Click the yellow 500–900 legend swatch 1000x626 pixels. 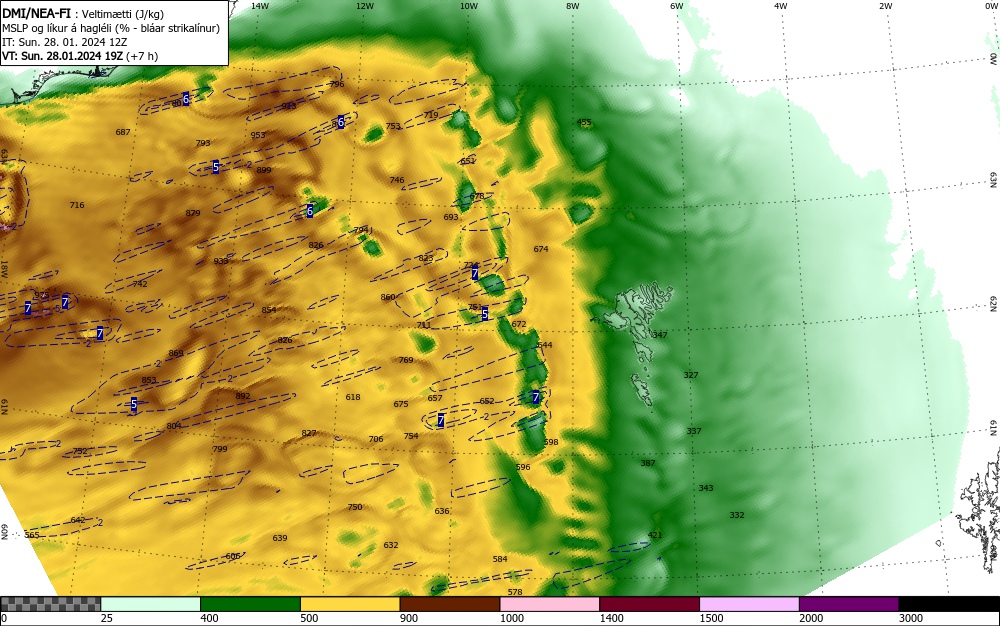pos(350,604)
